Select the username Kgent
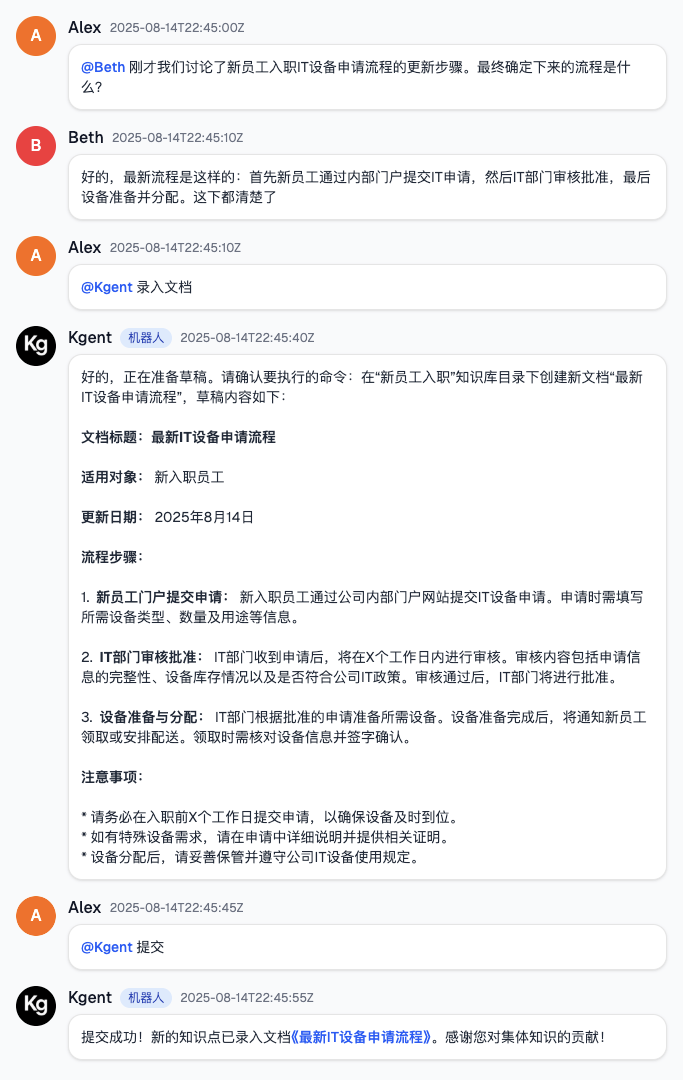 91,337
